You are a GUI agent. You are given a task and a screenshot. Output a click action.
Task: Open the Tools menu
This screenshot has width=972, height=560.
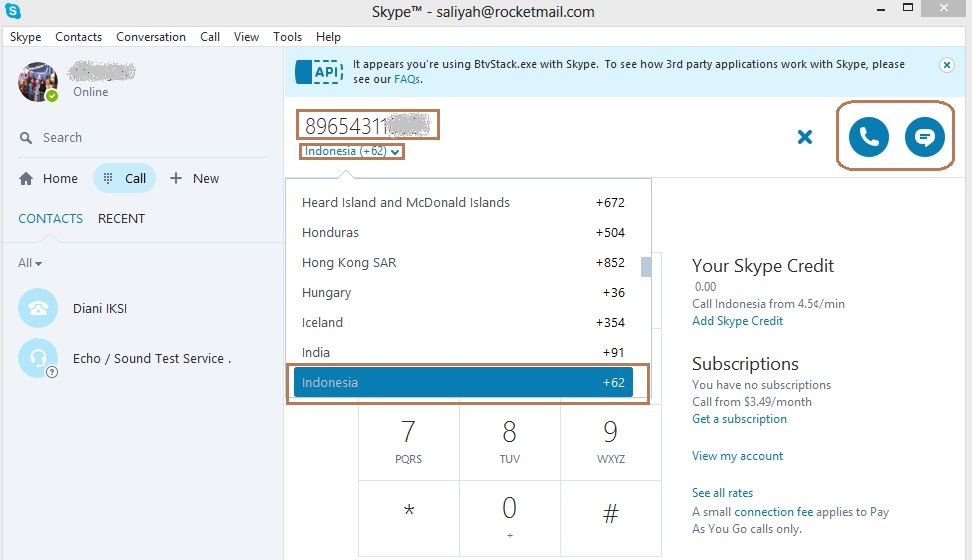click(x=287, y=37)
